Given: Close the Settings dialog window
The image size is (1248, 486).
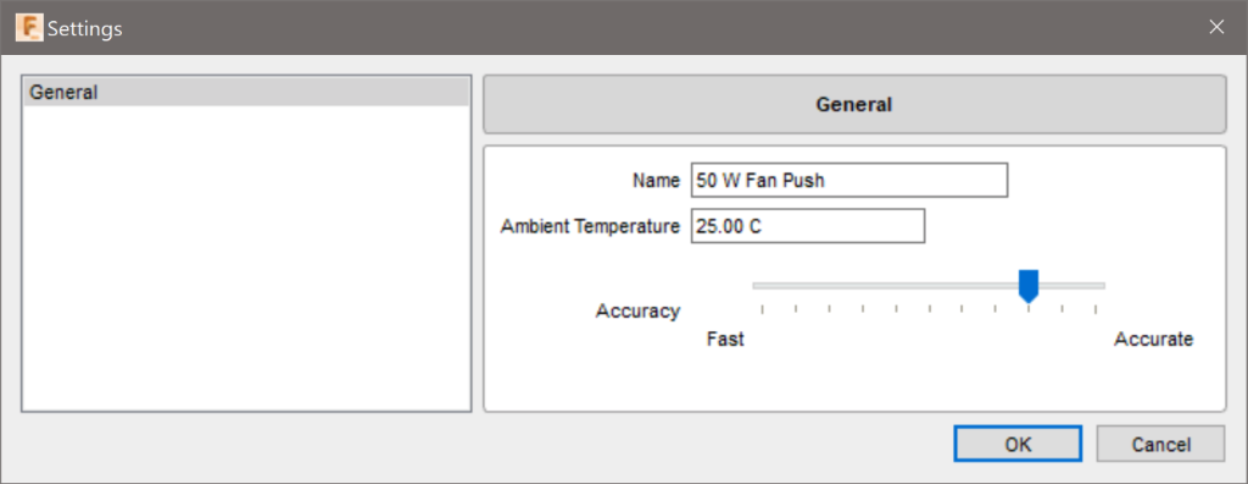Looking at the screenshot, I should click(x=1216, y=27).
